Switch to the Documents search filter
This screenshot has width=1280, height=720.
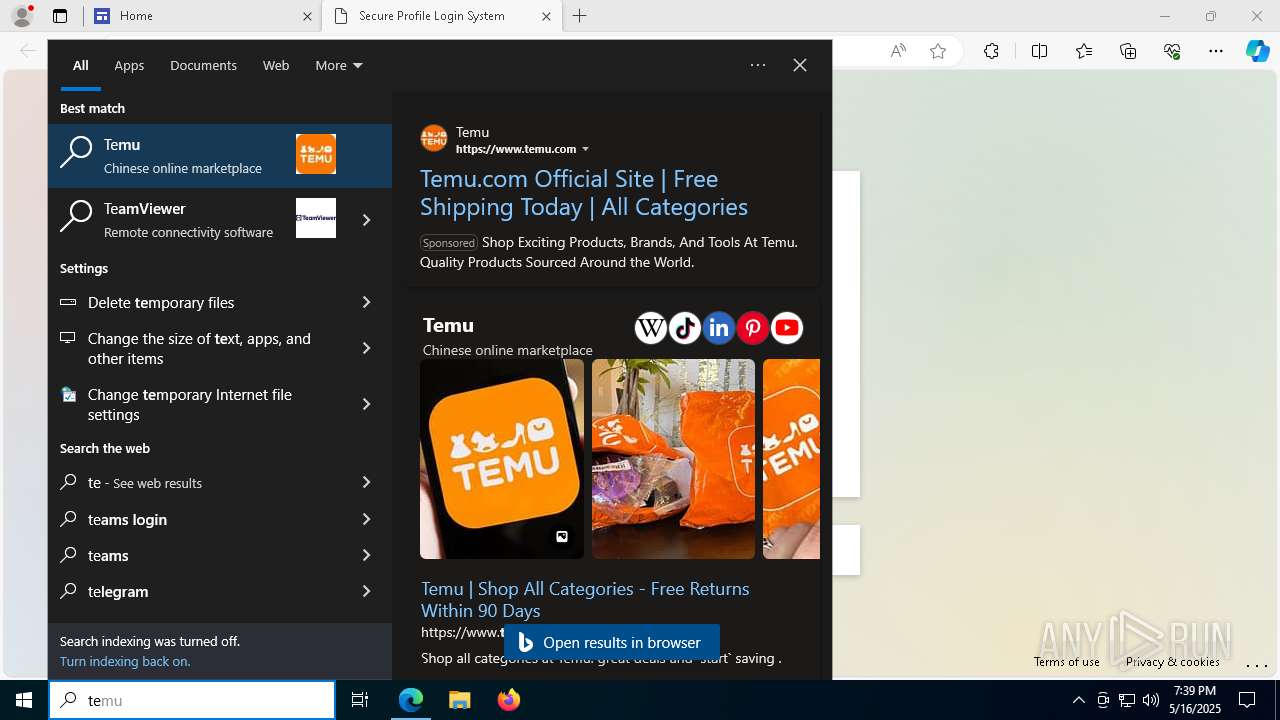[203, 65]
